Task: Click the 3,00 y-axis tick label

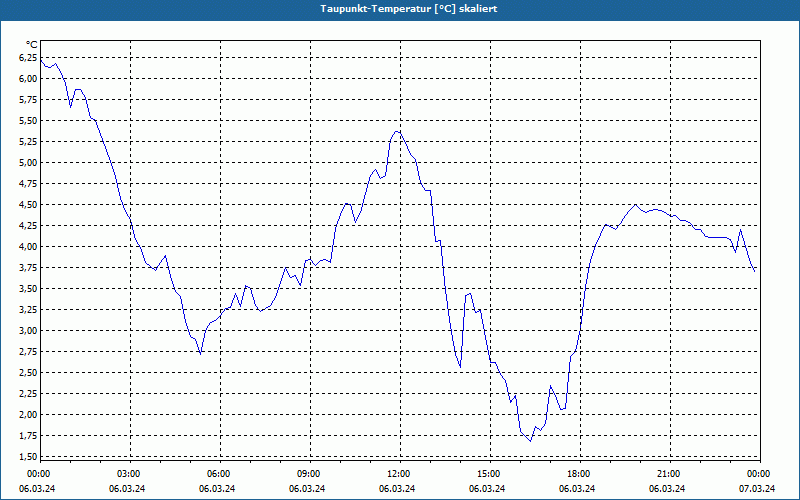Action: pos(28,331)
